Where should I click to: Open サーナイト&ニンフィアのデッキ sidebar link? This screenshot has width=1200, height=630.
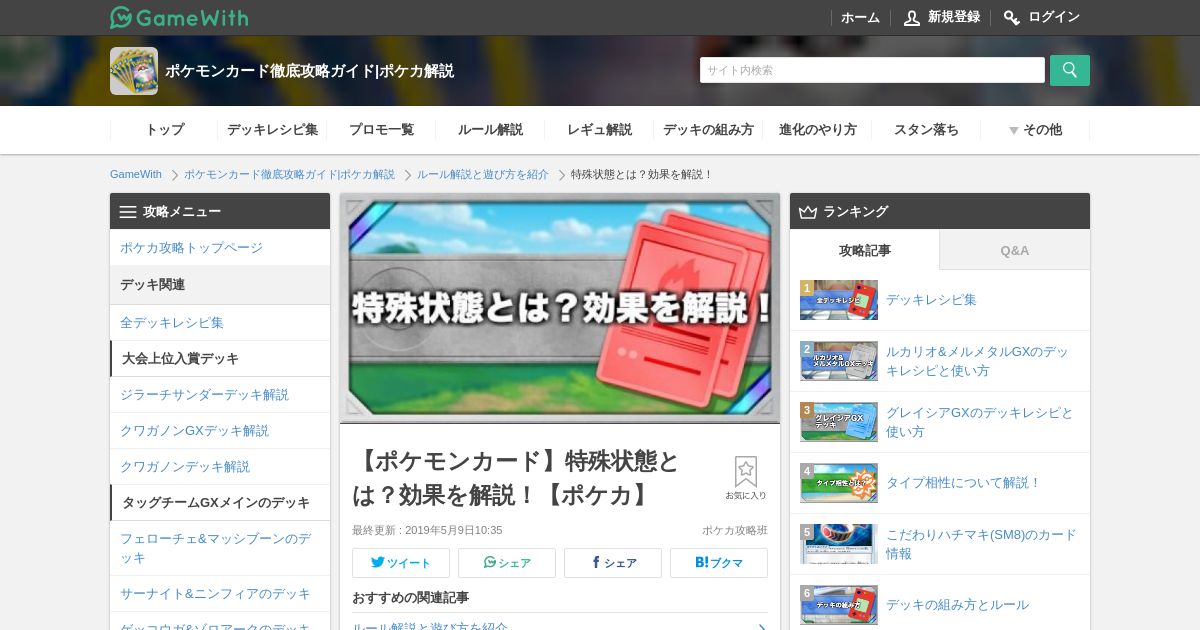click(220, 593)
